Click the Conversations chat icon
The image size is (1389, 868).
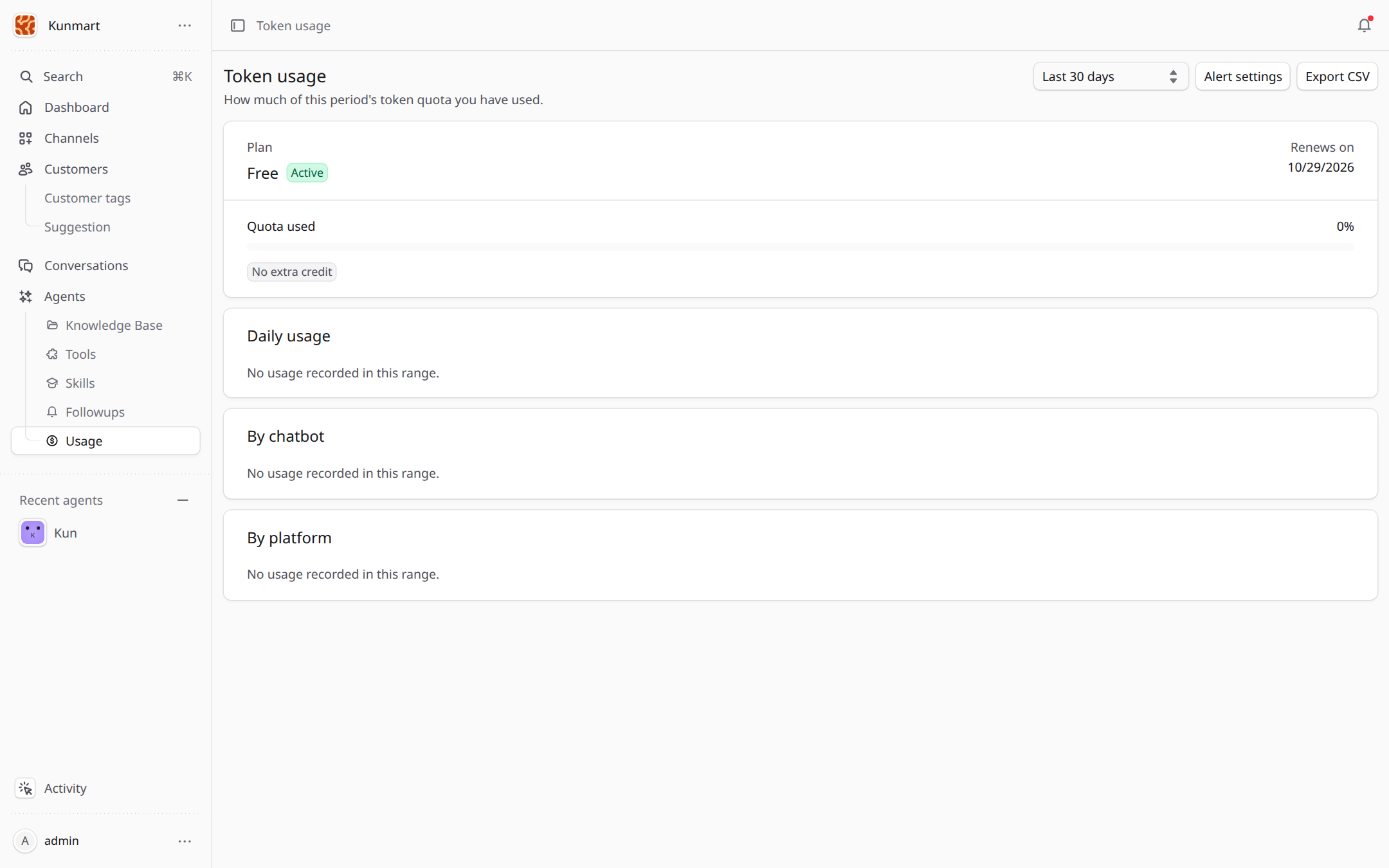26,266
